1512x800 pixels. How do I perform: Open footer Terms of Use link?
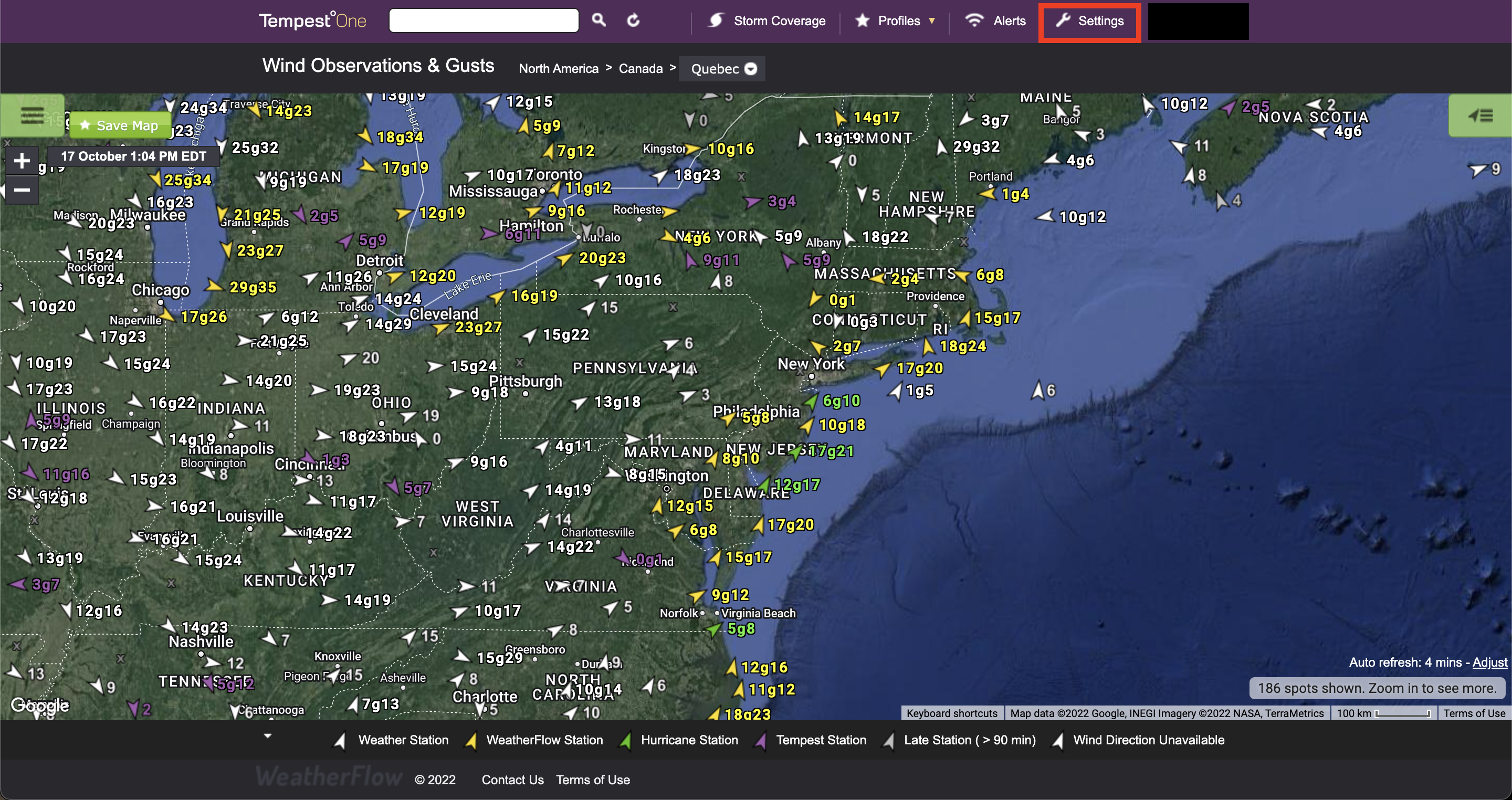tap(593, 780)
